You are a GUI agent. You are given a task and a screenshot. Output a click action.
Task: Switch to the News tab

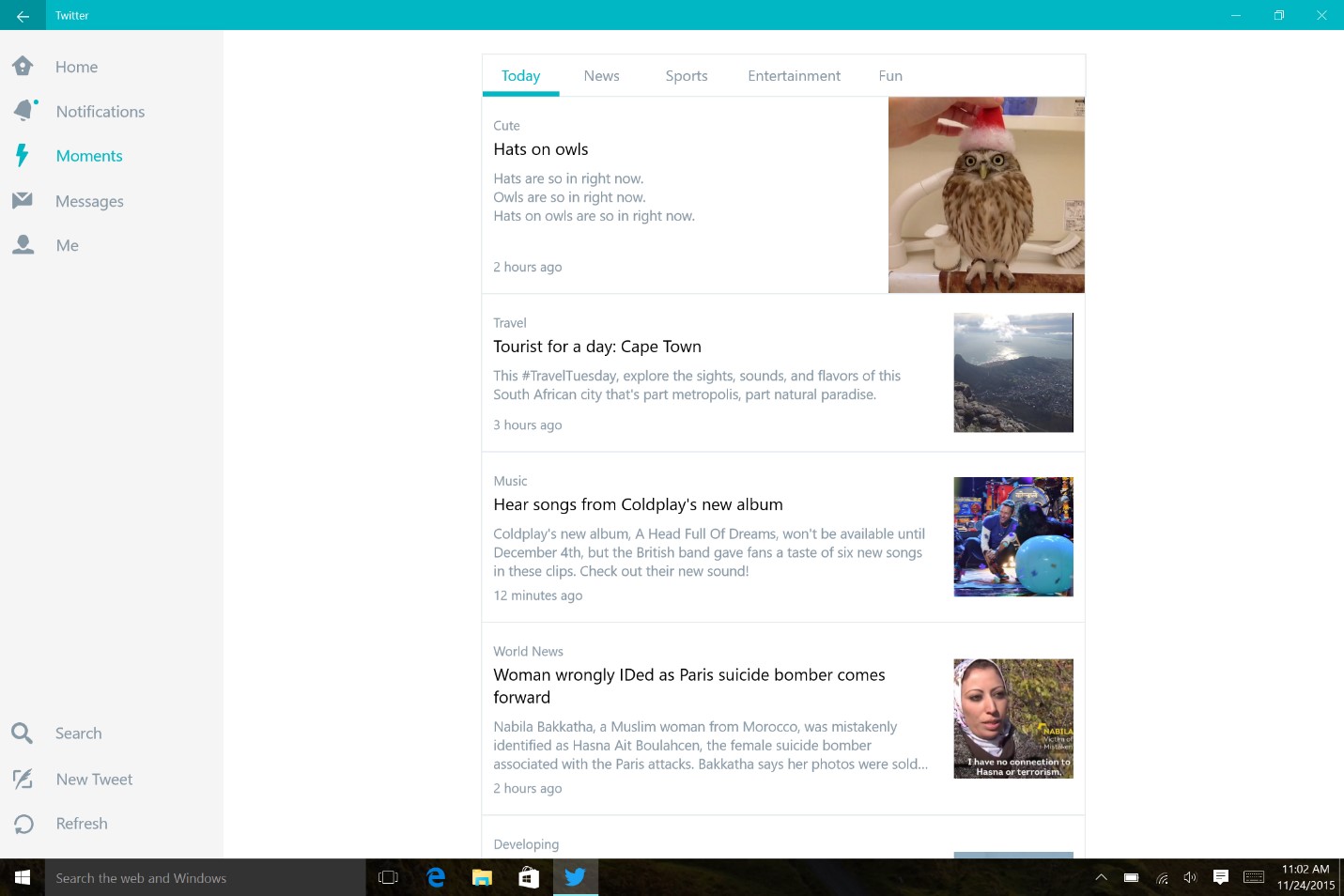(601, 76)
